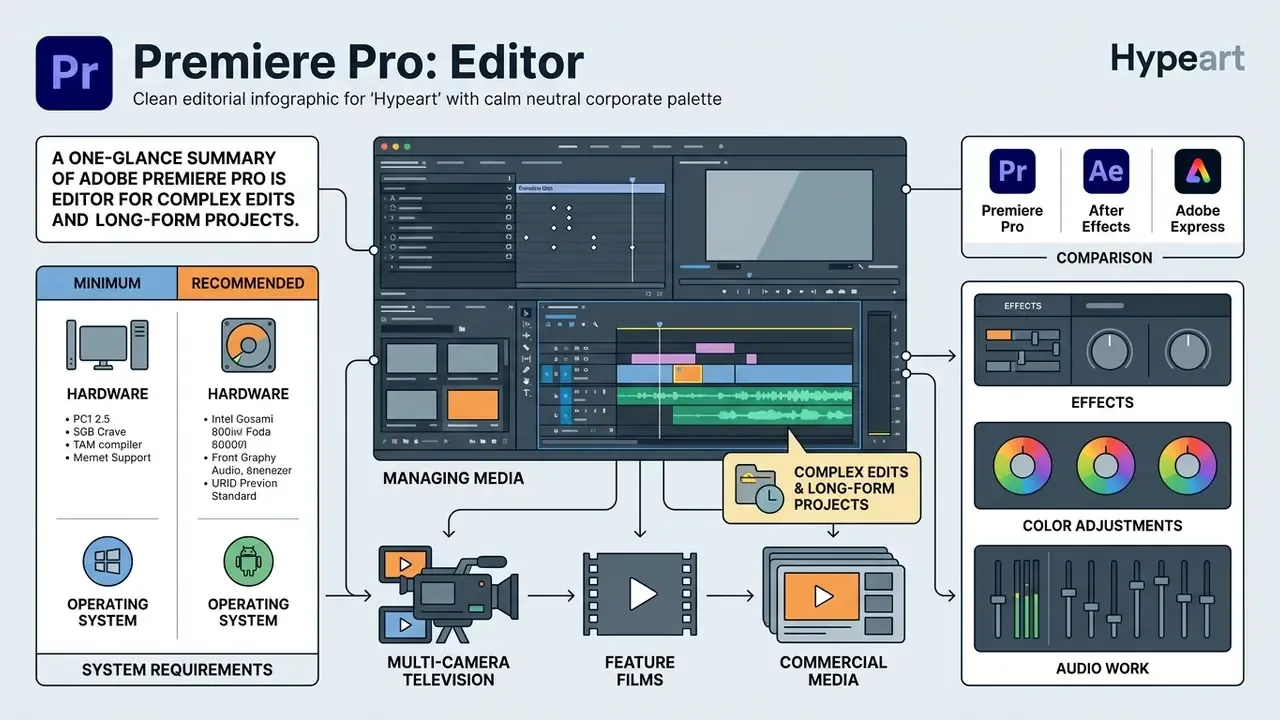Click the "AUDIO WORK" label
The height and width of the screenshot is (720, 1280).
point(1103,668)
